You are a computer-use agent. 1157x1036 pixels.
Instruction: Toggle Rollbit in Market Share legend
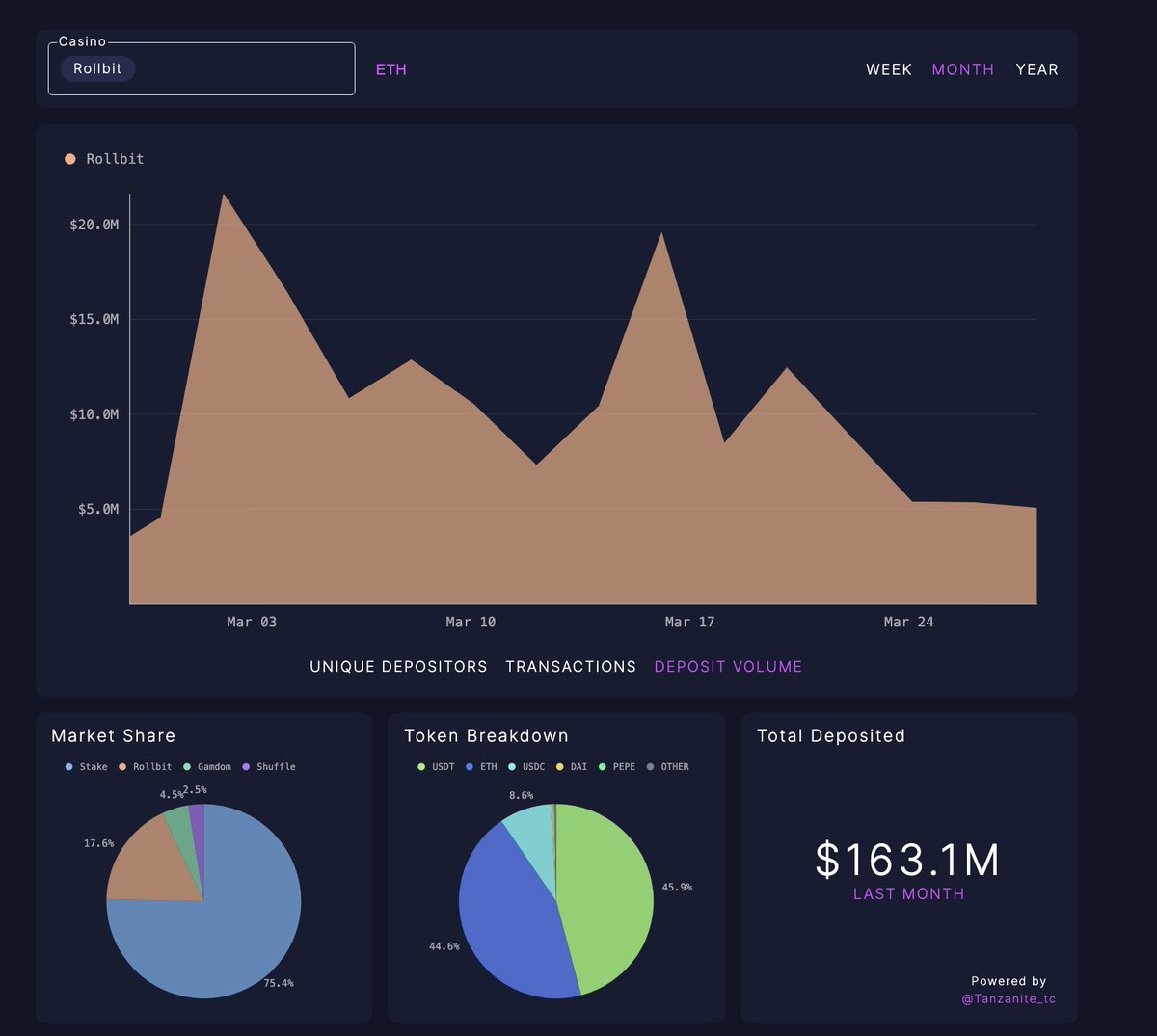click(x=146, y=767)
